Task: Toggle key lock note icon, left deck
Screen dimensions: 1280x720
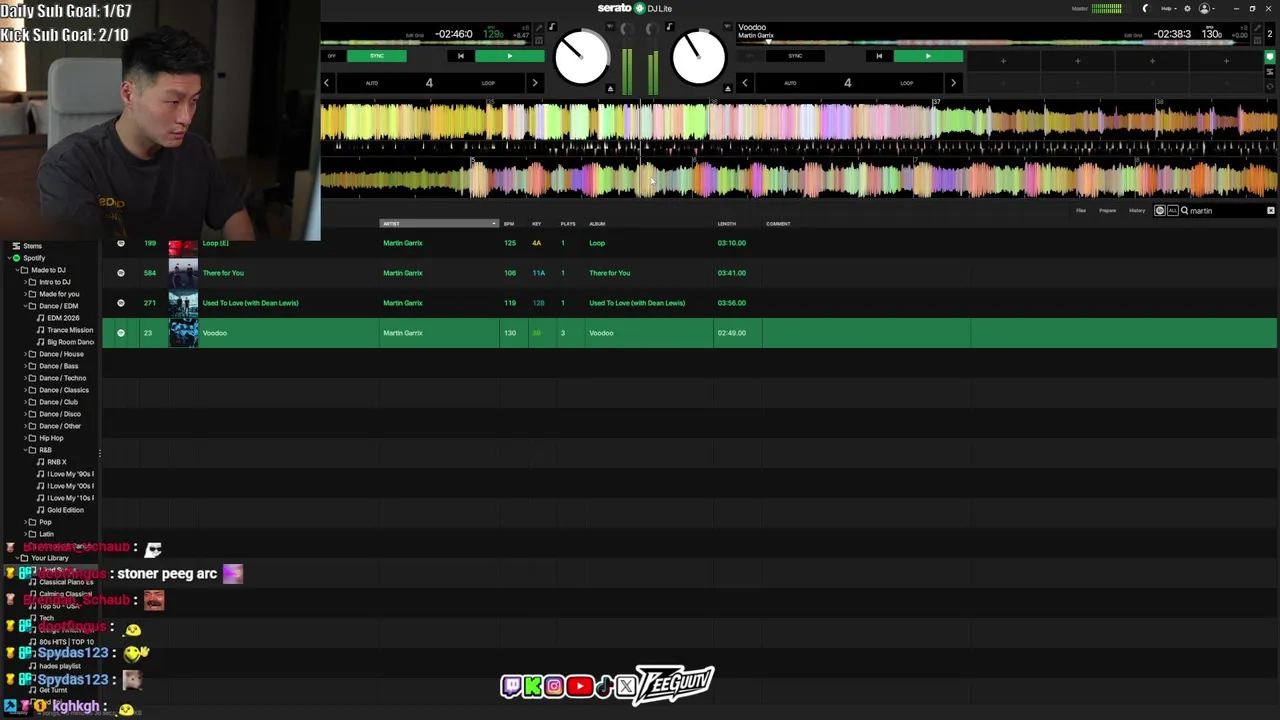Action: (x=552, y=26)
